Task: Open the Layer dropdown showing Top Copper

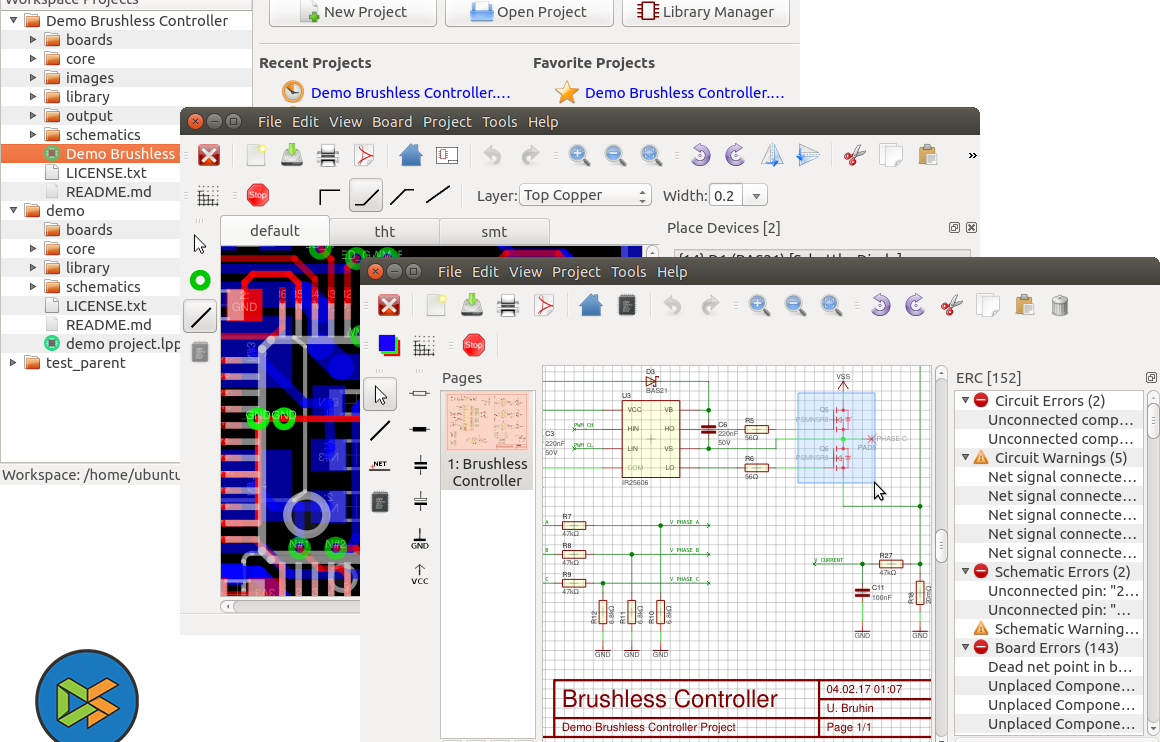Action: pyautogui.click(x=586, y=195)
